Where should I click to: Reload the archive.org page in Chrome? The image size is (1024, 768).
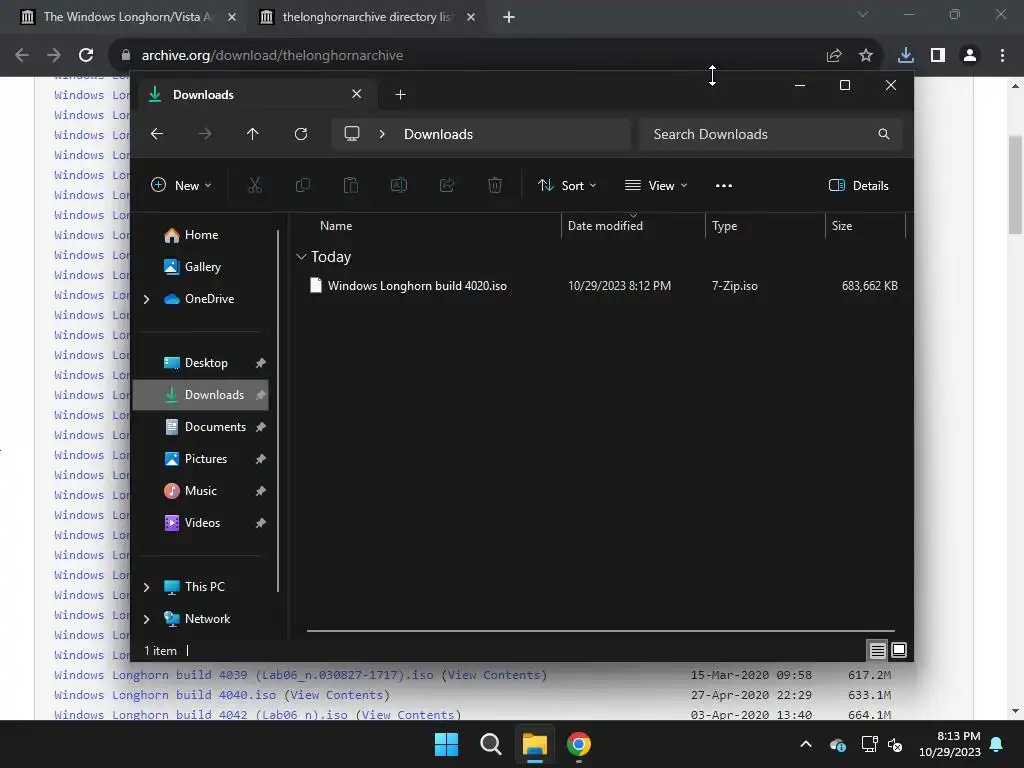pos(86,56)
